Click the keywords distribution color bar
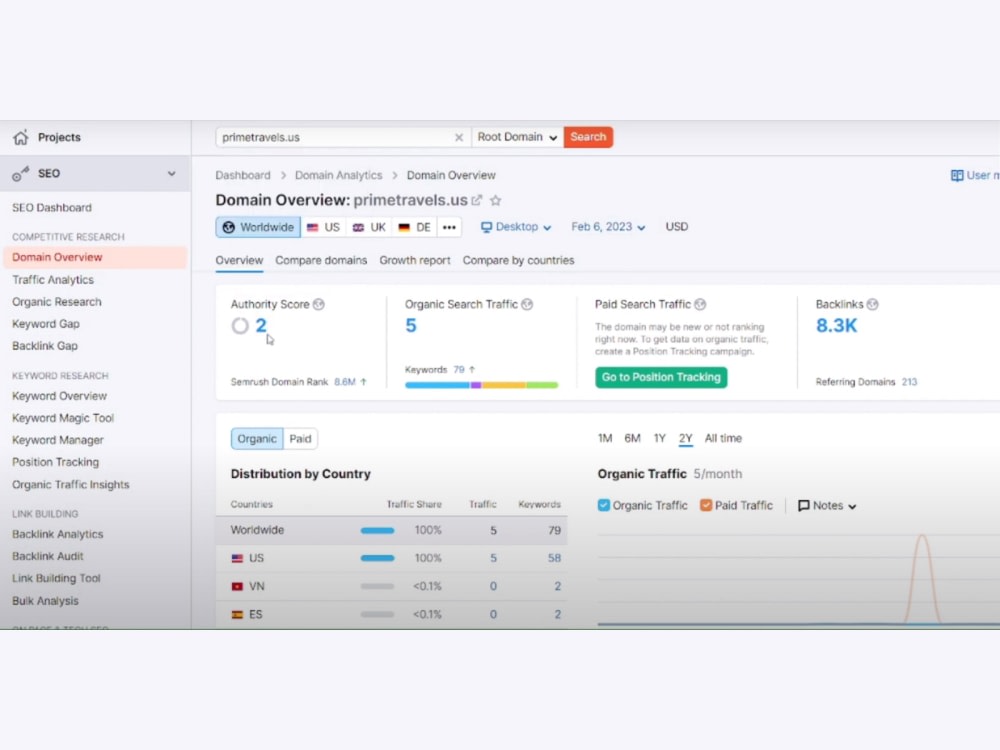 [x=482, y=385]
